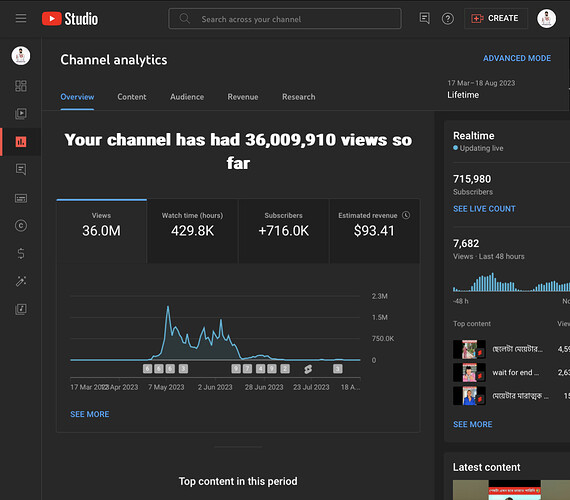The height and width of the screenshot is (500, 570).
Task: Select the Watch time (hours) metric card
Action: point(193,231)
